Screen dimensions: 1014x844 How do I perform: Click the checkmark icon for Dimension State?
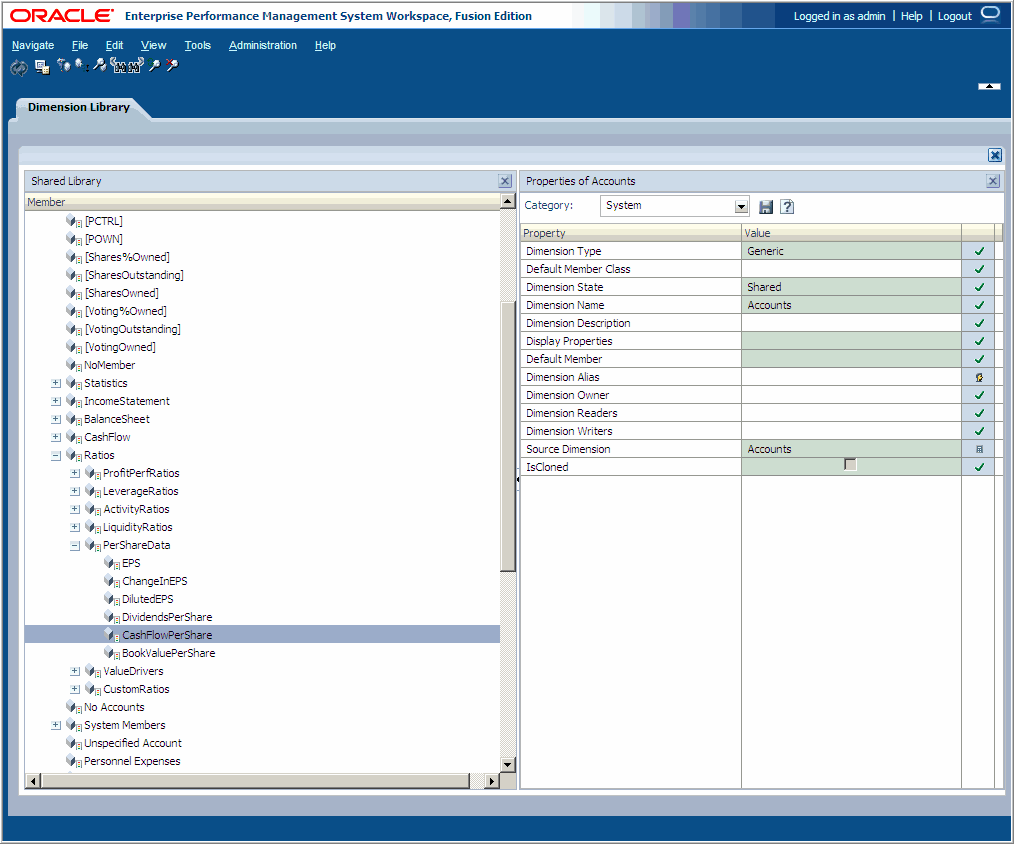pyautogui.click(x=979, y=287)
